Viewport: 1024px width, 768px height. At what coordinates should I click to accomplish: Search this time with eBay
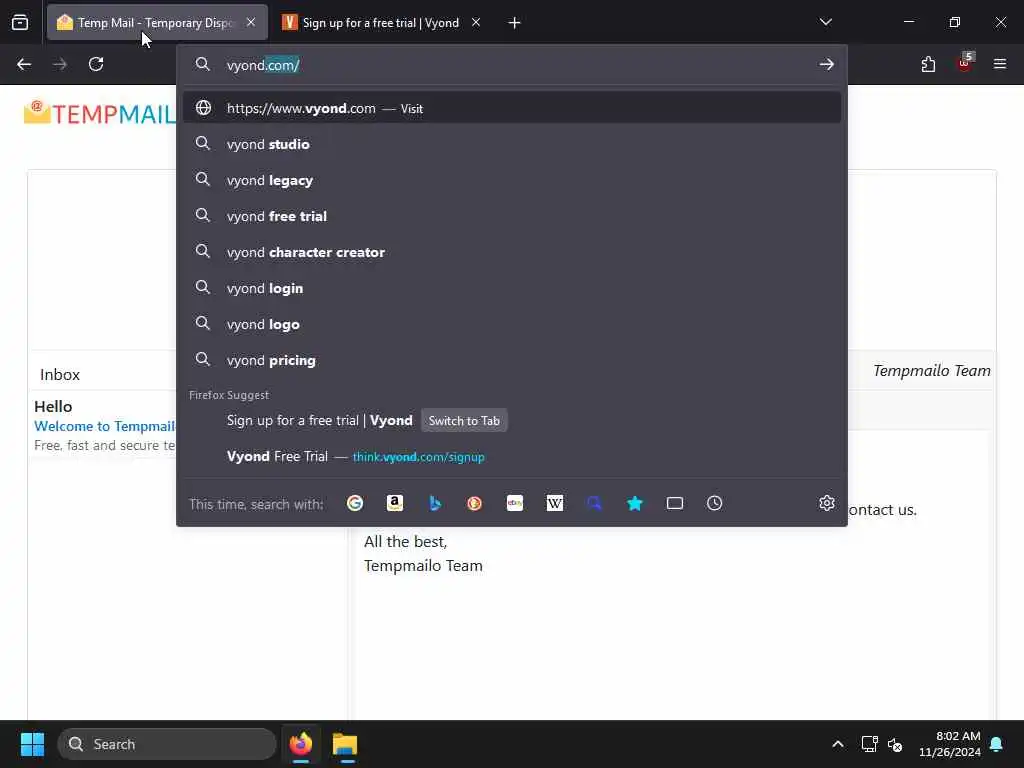coord(515,504)
